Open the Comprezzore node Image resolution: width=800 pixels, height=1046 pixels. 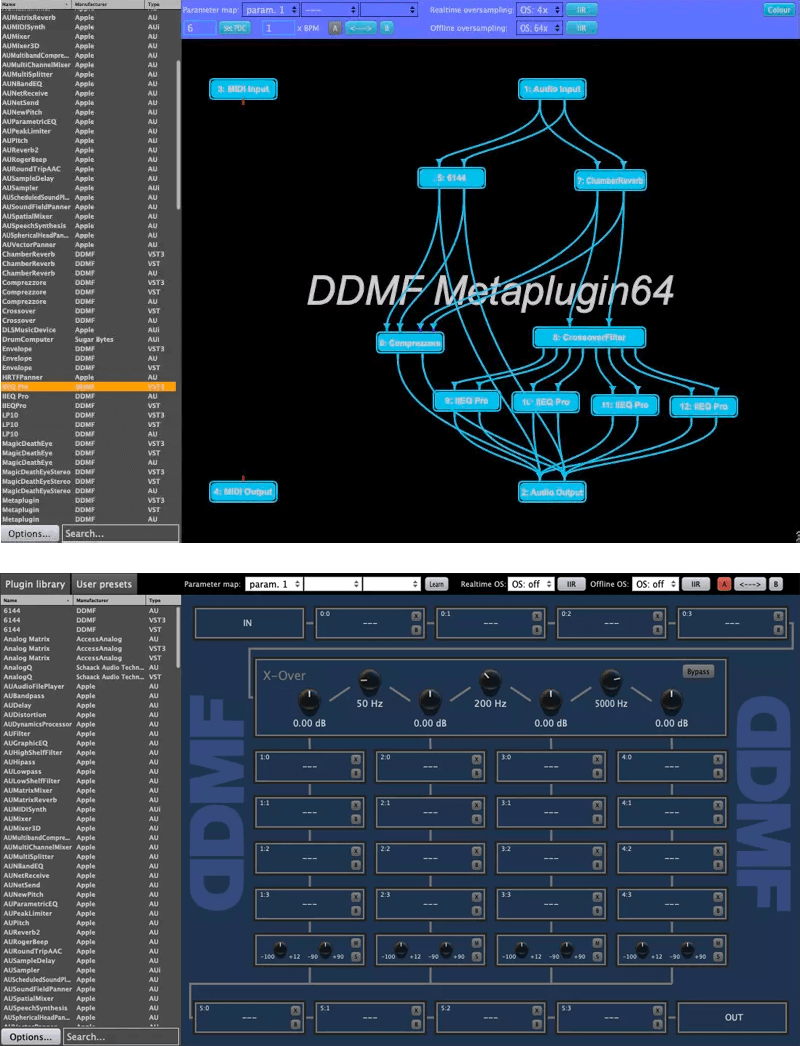[x=410, y=342]
